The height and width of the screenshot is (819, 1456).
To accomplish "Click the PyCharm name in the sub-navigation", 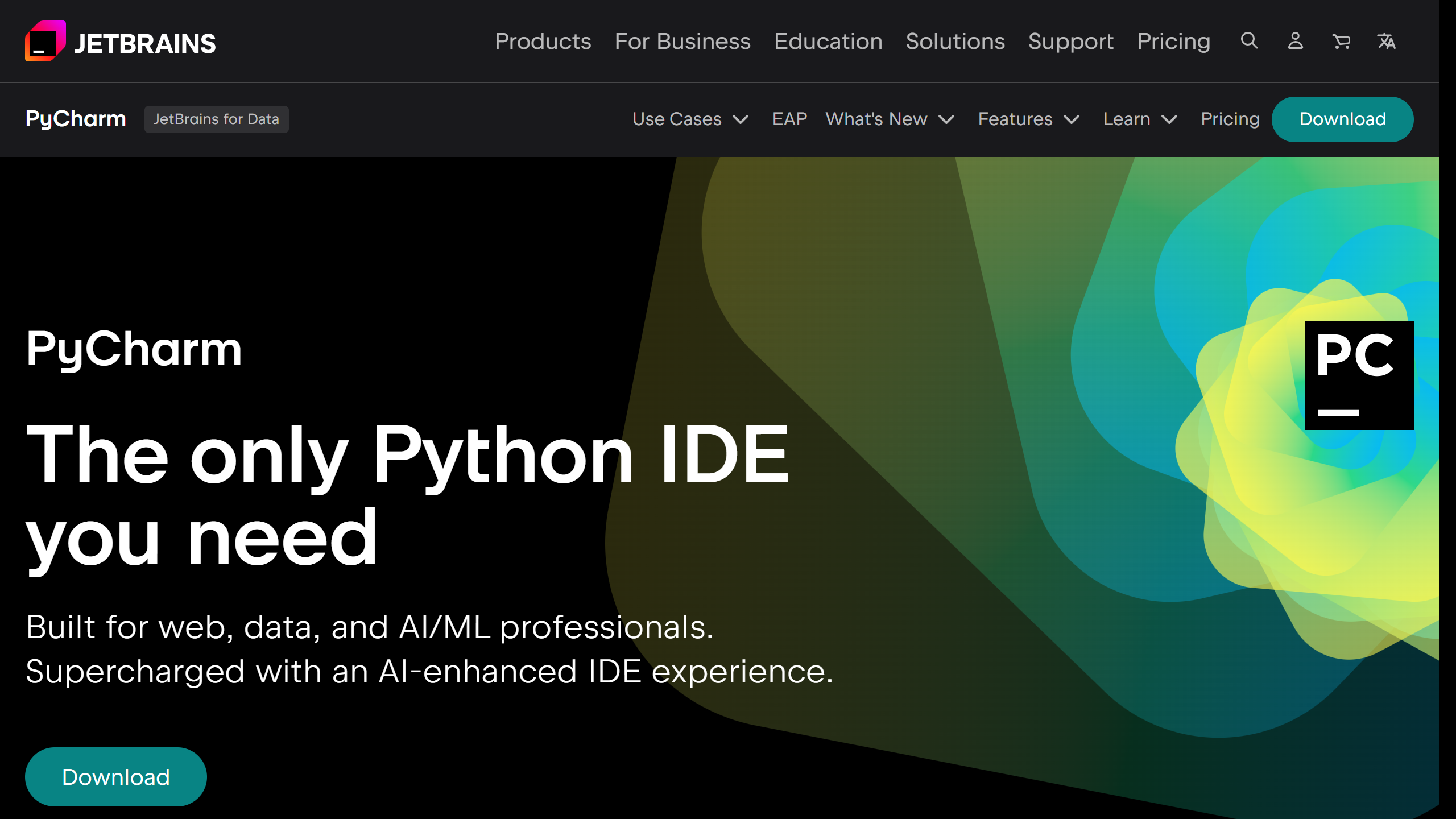I will (76, 119).
